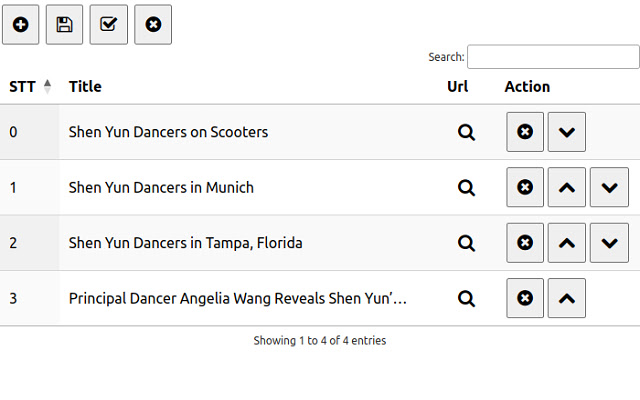
Task: Select title 'Principal Dancer Angelia Wang Reveals Shen Yun'
Action: [x=238, y=299]
